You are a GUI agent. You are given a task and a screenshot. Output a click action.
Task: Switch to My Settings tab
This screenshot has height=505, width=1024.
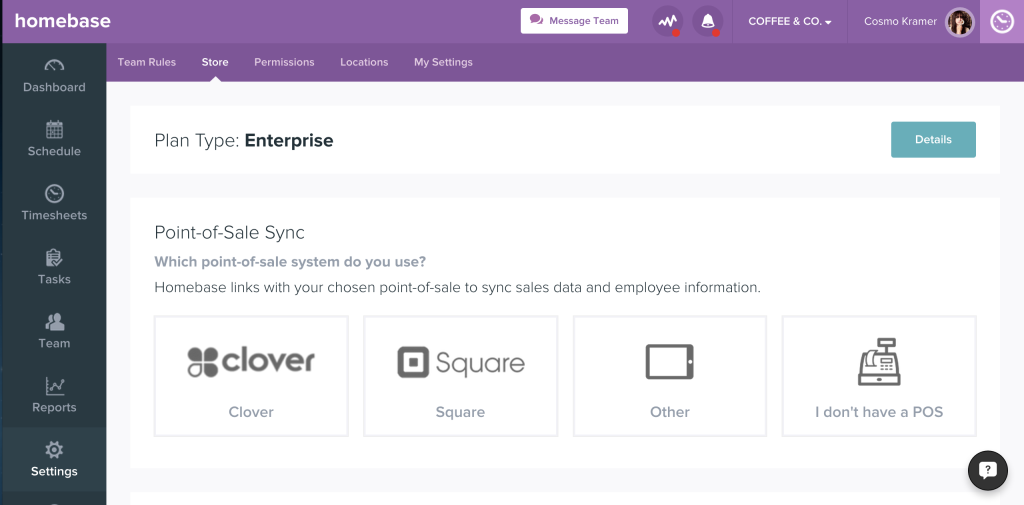443,62
